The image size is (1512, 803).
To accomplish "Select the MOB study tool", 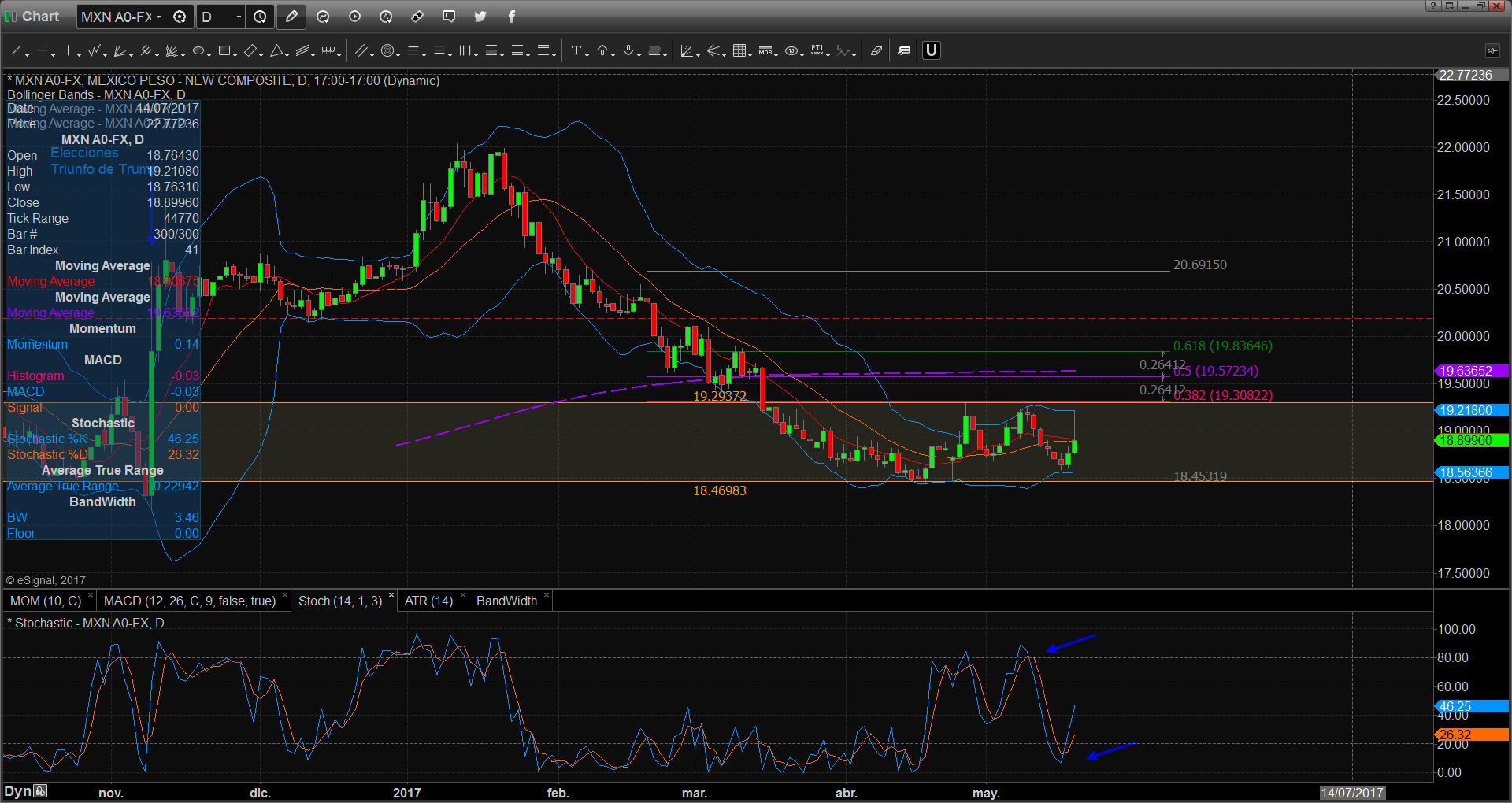I will click(765, 51).
